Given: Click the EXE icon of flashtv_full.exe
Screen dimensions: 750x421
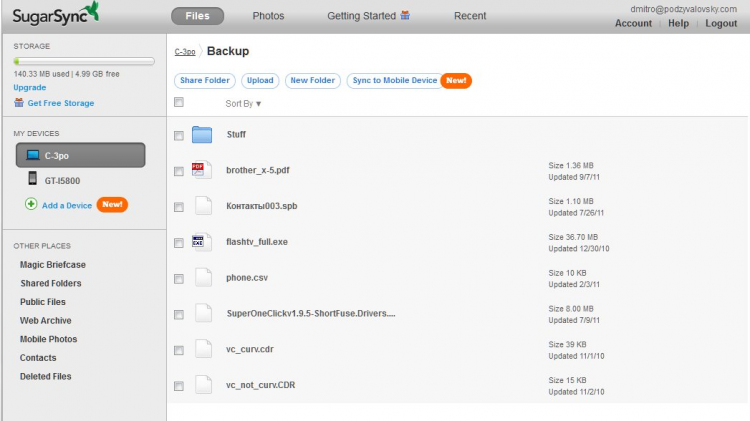Looking at the screenshot, I should (201, 242).
